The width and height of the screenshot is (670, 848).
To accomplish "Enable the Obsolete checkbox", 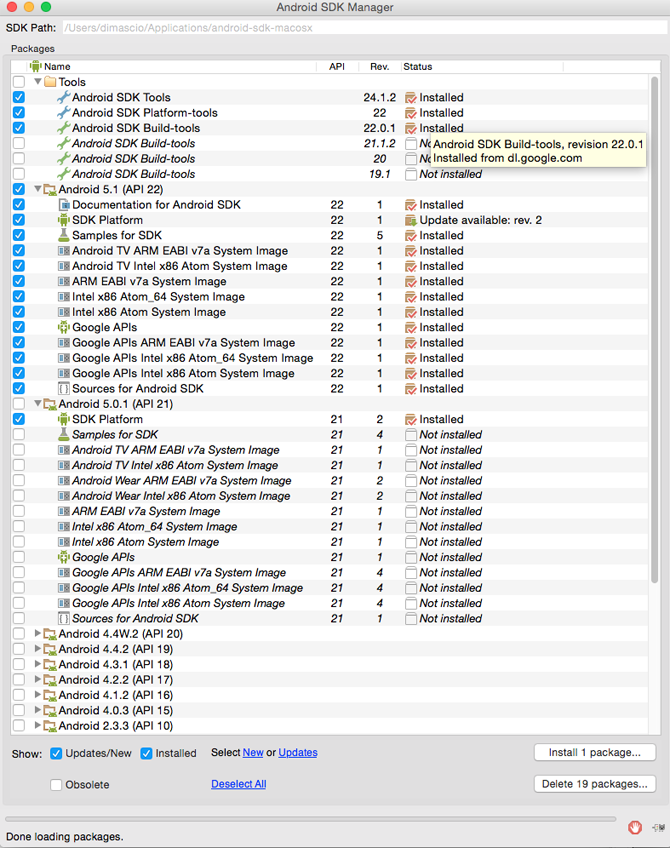I will tap(56, 785).
